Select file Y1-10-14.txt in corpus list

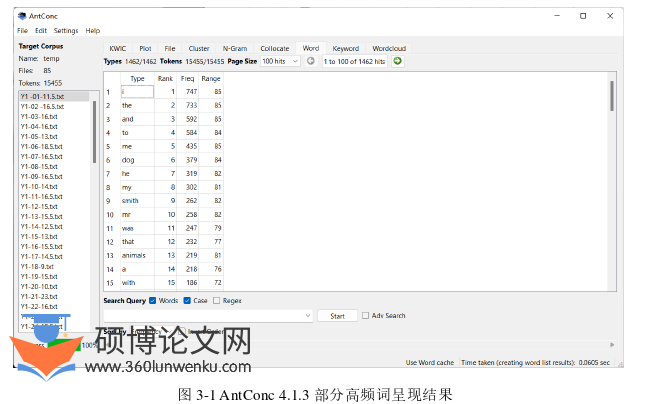(x=39, y=186)
